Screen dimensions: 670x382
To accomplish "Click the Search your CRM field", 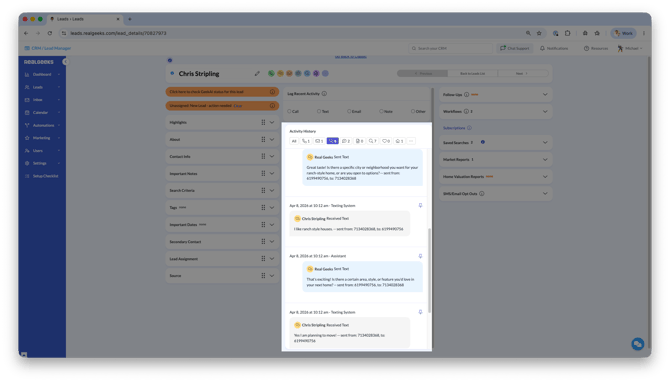I will 450,48.
